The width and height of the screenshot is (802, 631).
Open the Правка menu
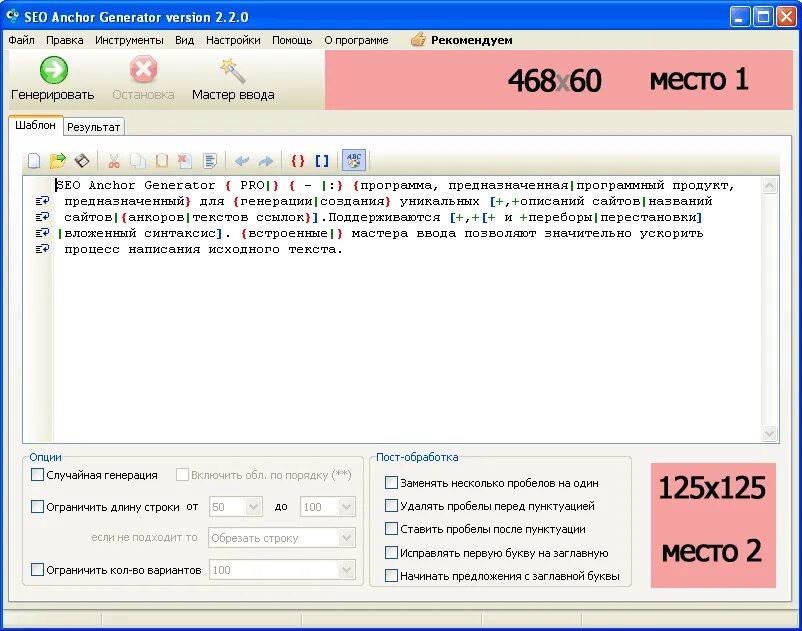pyautogui.click(x=64, y=40)
